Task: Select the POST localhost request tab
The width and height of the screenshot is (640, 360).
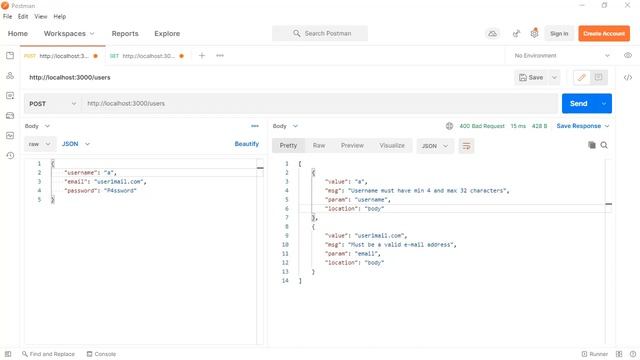Action: click(x=61, y=56)
